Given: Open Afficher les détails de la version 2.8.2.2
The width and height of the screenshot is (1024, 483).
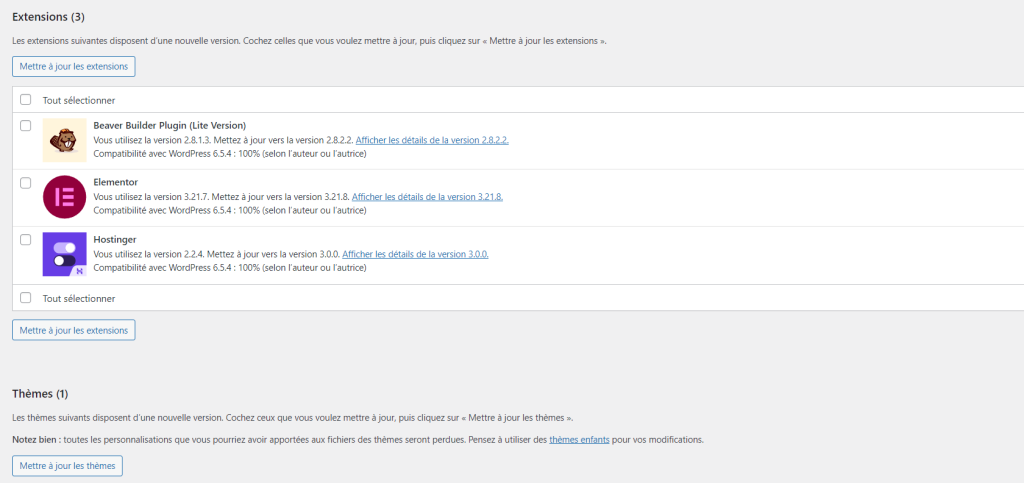Looking at the screenshot, I should point(432,140).
